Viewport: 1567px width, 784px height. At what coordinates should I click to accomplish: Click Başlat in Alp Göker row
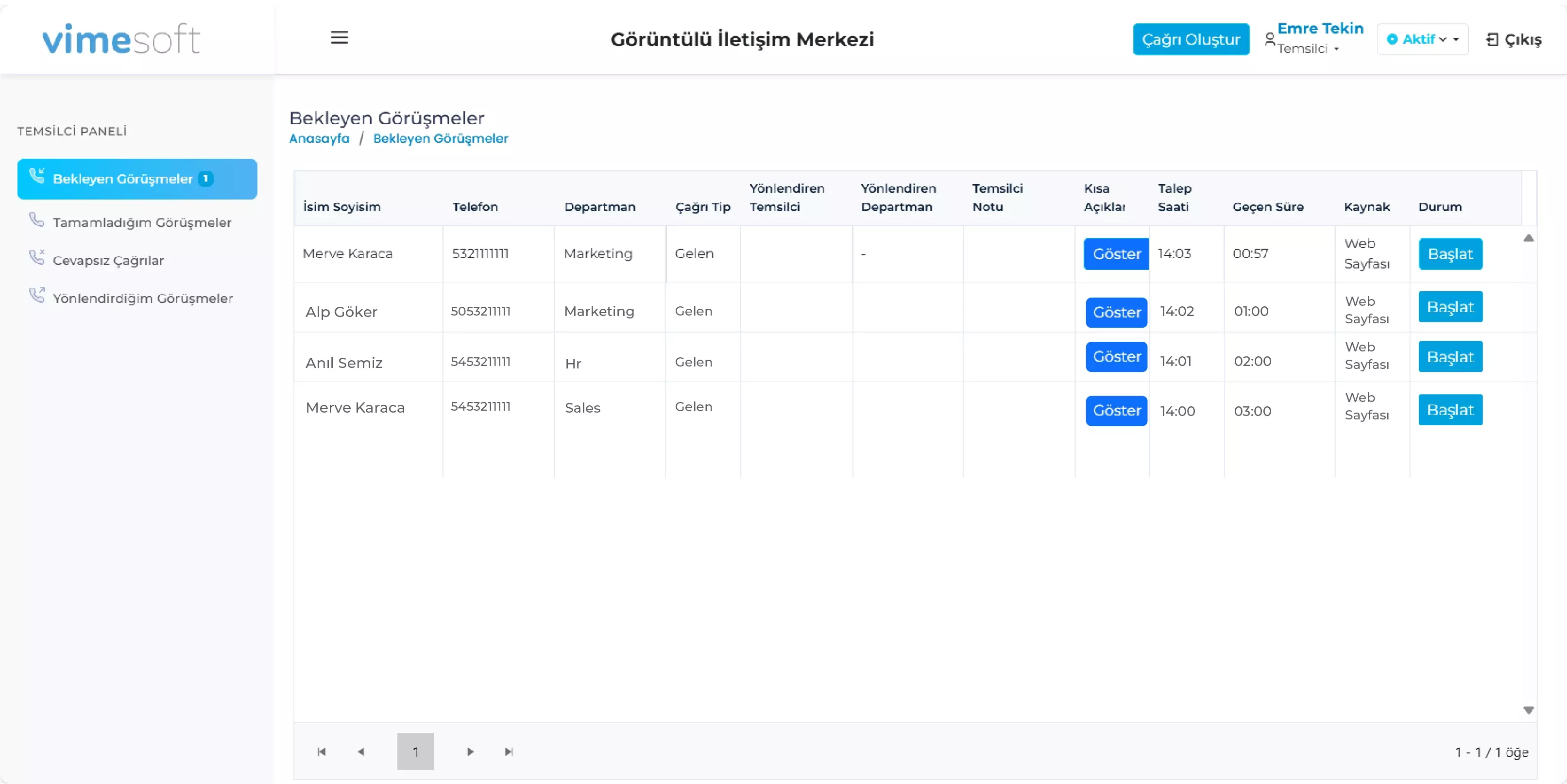1450,306
